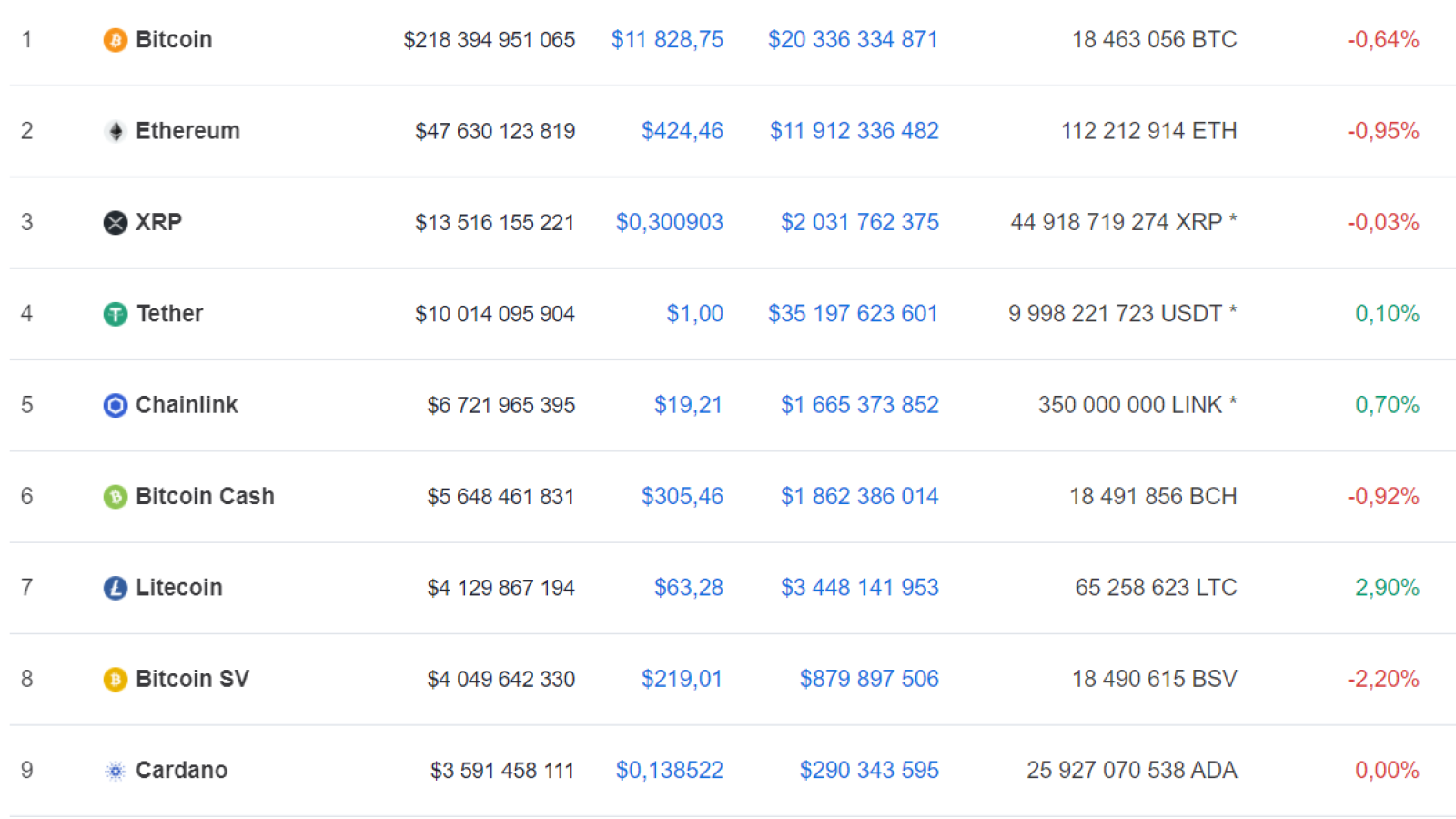This screenshot has width=1456, height=819.
Task: Click Bitcoin Cash volume $1 862 386 014
Action: point(860,496)
